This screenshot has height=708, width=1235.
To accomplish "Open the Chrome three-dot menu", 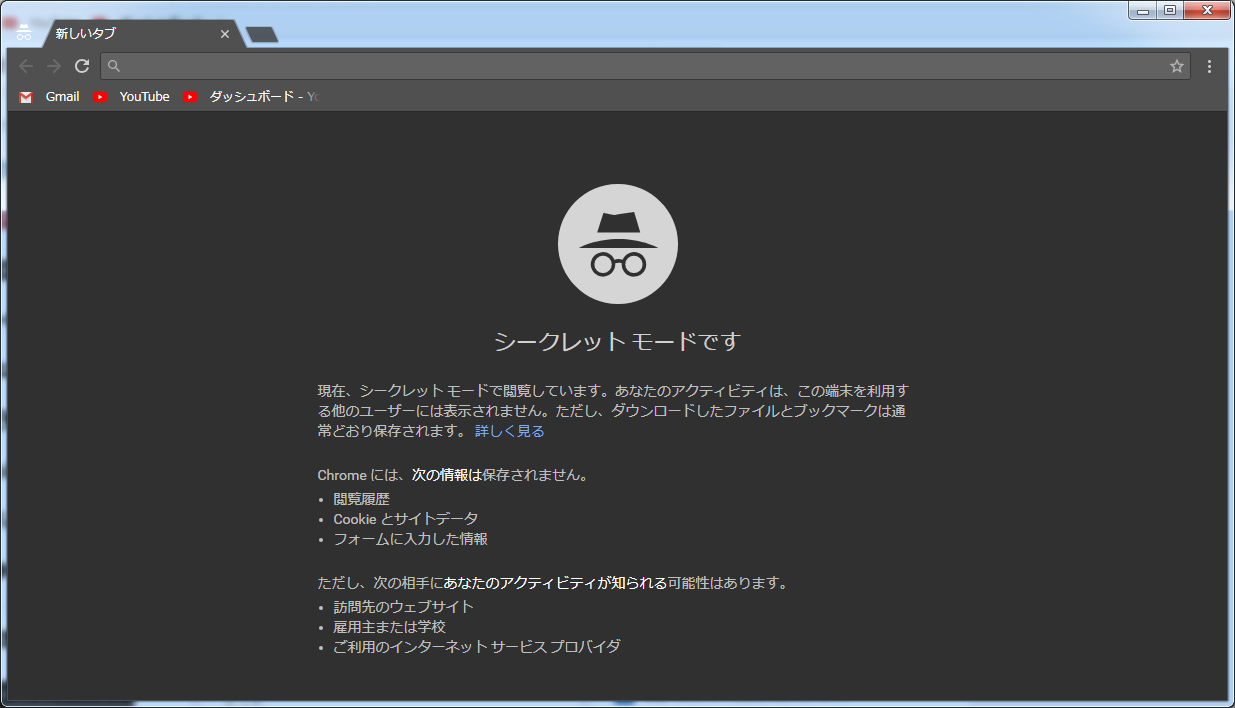I will 1209,66.
